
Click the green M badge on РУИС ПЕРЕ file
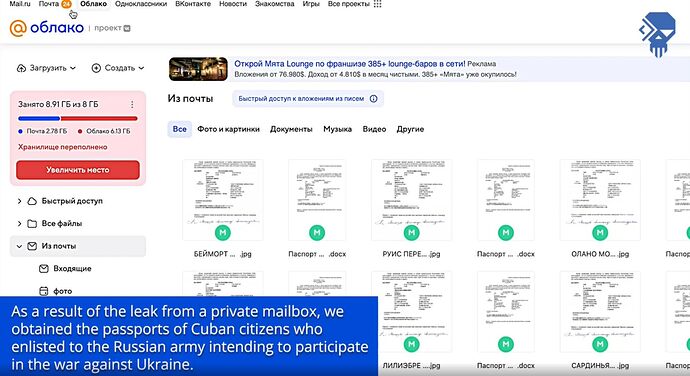[x=411, y=232]
